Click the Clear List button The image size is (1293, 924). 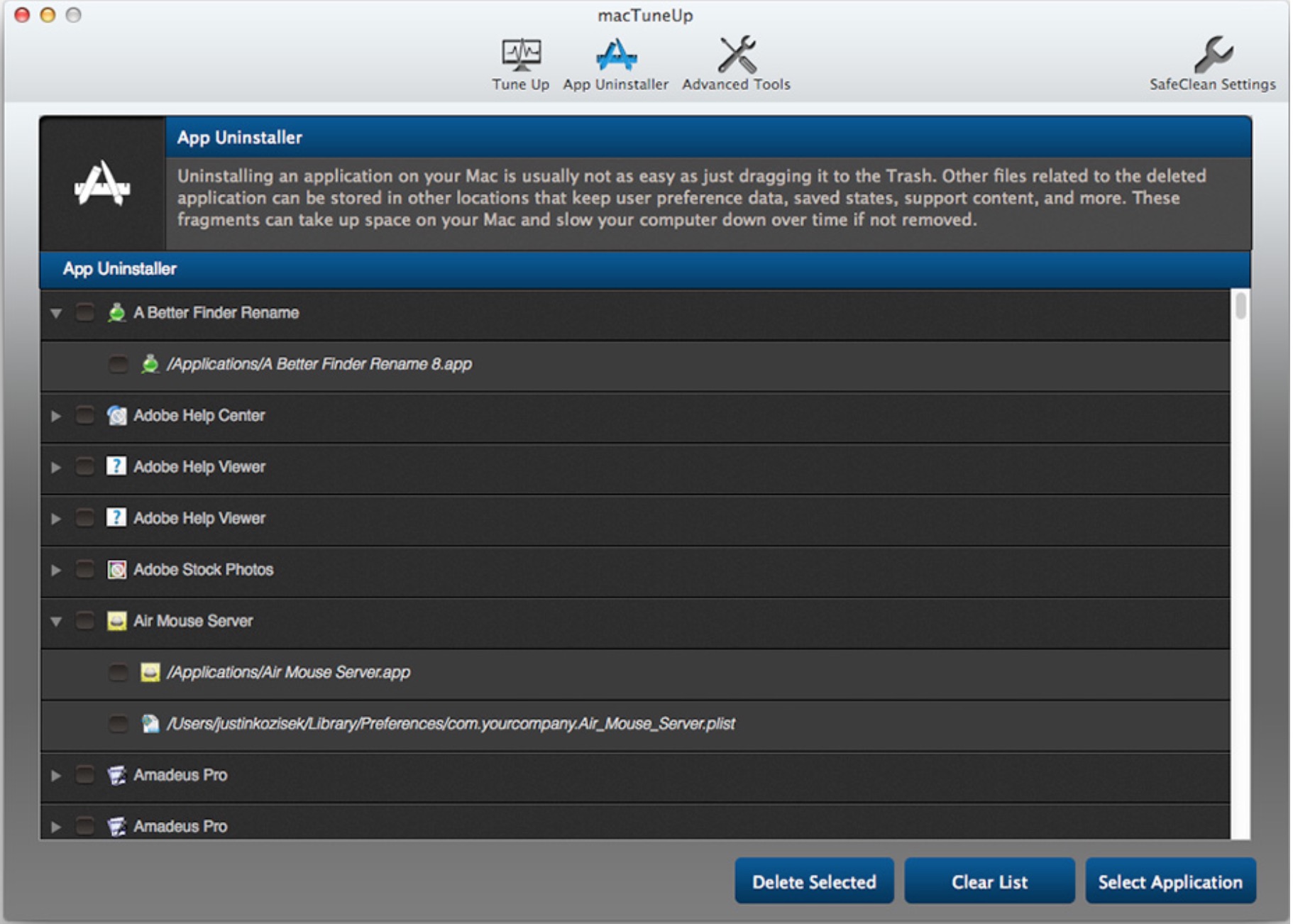point(989,881)
